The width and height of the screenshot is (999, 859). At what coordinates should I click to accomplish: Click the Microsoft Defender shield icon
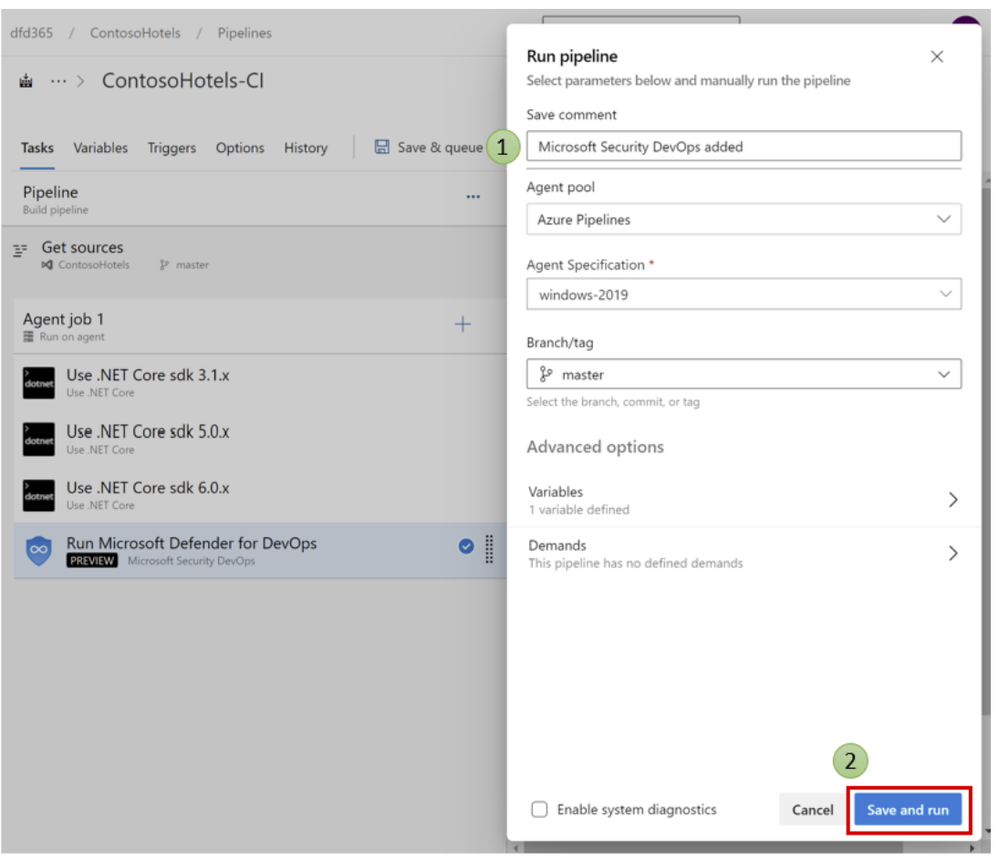39,551
